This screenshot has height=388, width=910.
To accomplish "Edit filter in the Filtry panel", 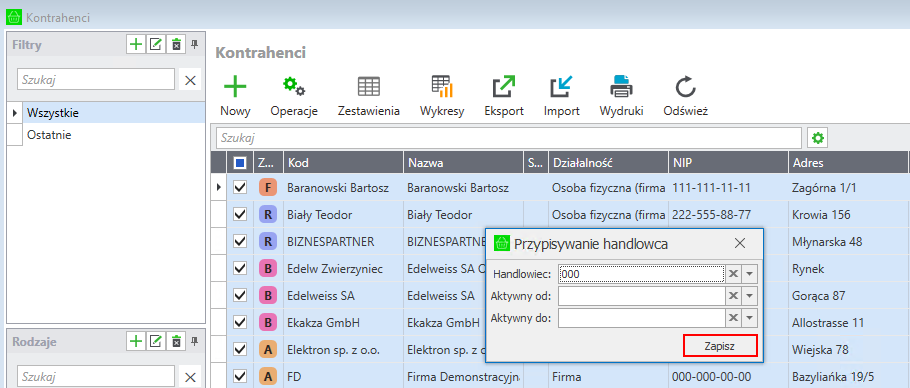I will 155,45.
